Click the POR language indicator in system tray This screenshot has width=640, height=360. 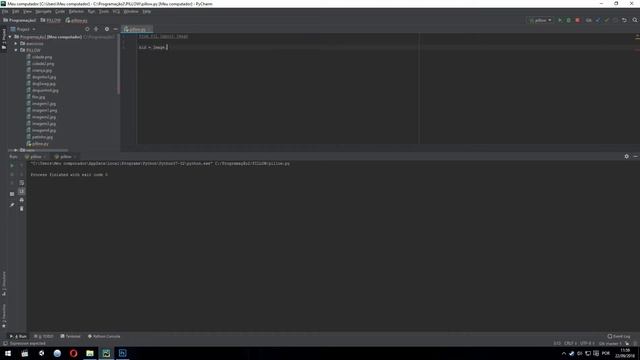click(606, 353)
